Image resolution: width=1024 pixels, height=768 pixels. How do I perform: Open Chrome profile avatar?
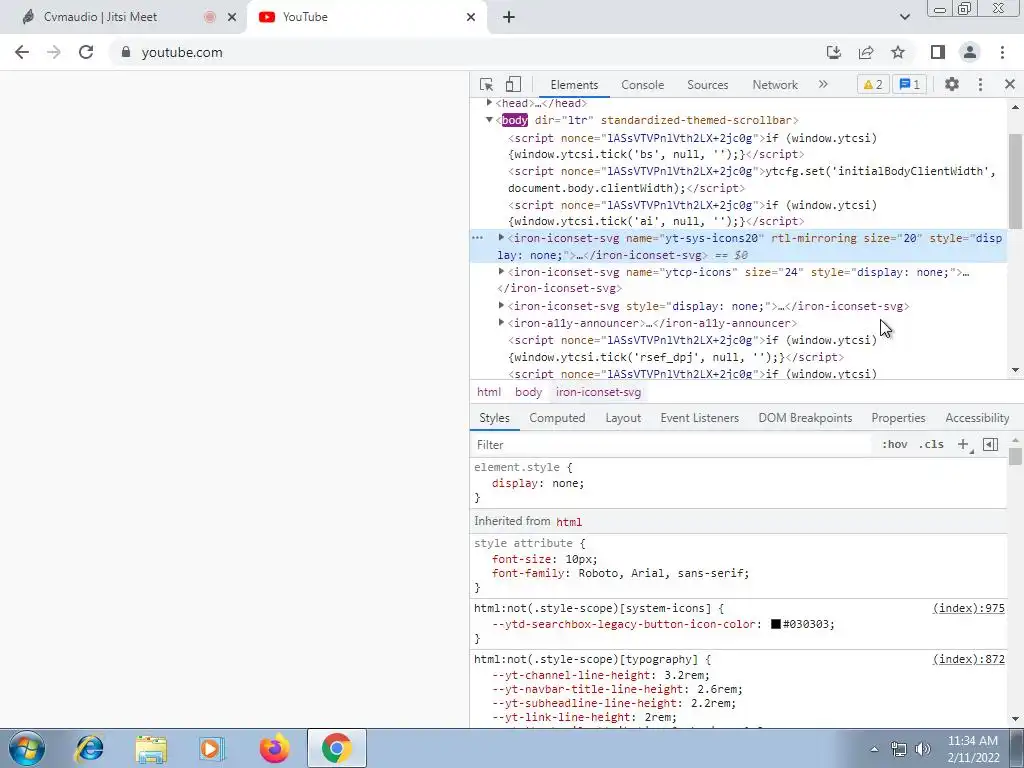(x=970, y=52)
